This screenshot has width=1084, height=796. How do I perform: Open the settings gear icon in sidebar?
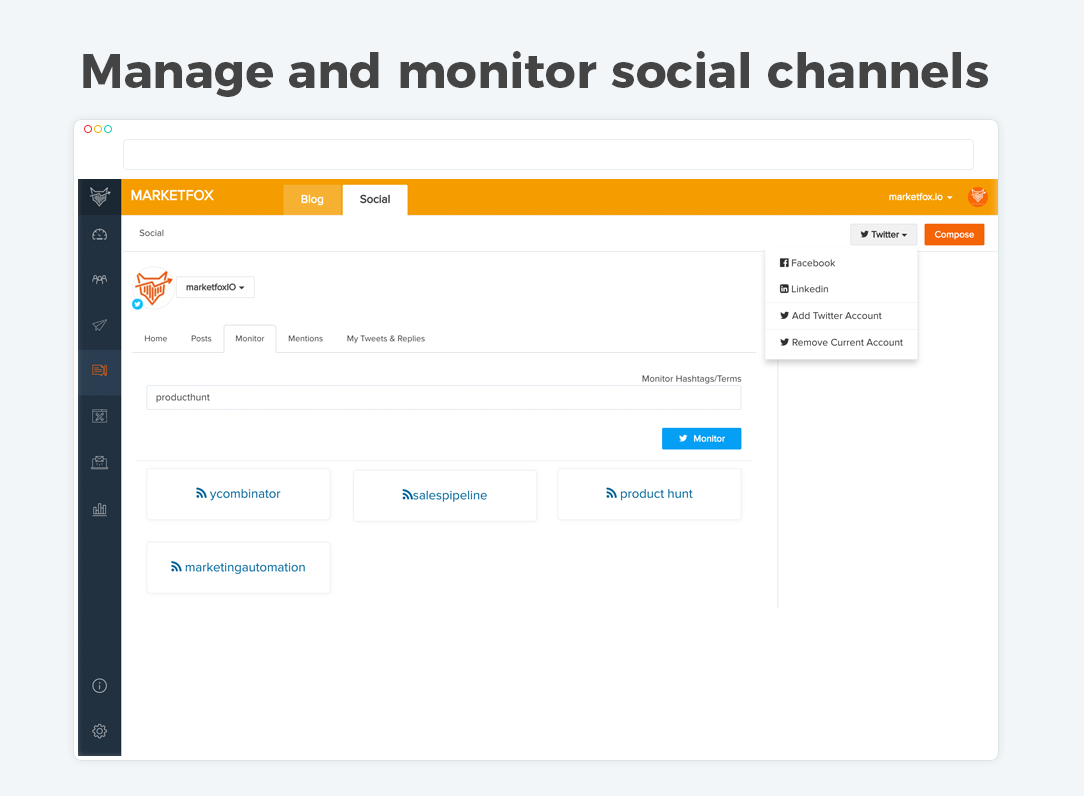point(100,731)
